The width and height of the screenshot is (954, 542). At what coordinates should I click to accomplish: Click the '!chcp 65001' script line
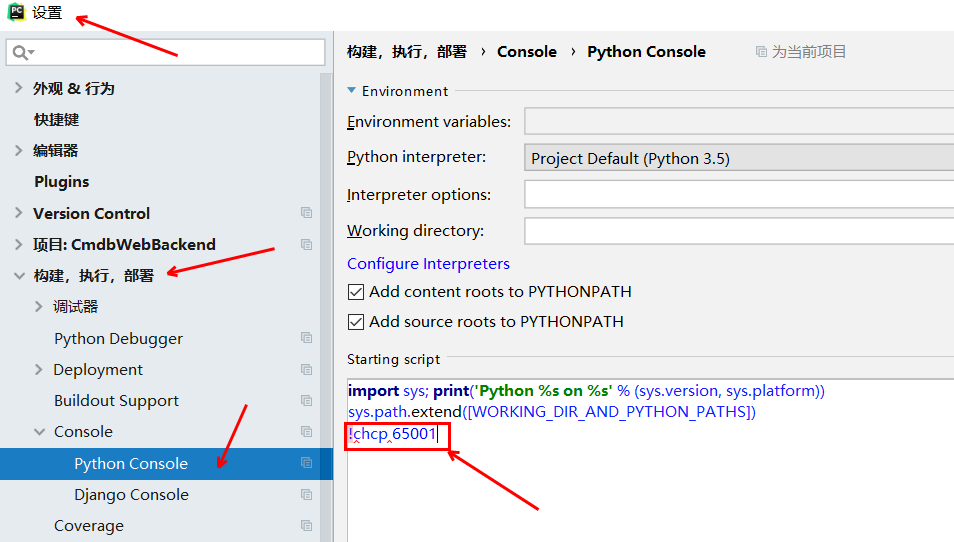392,434
